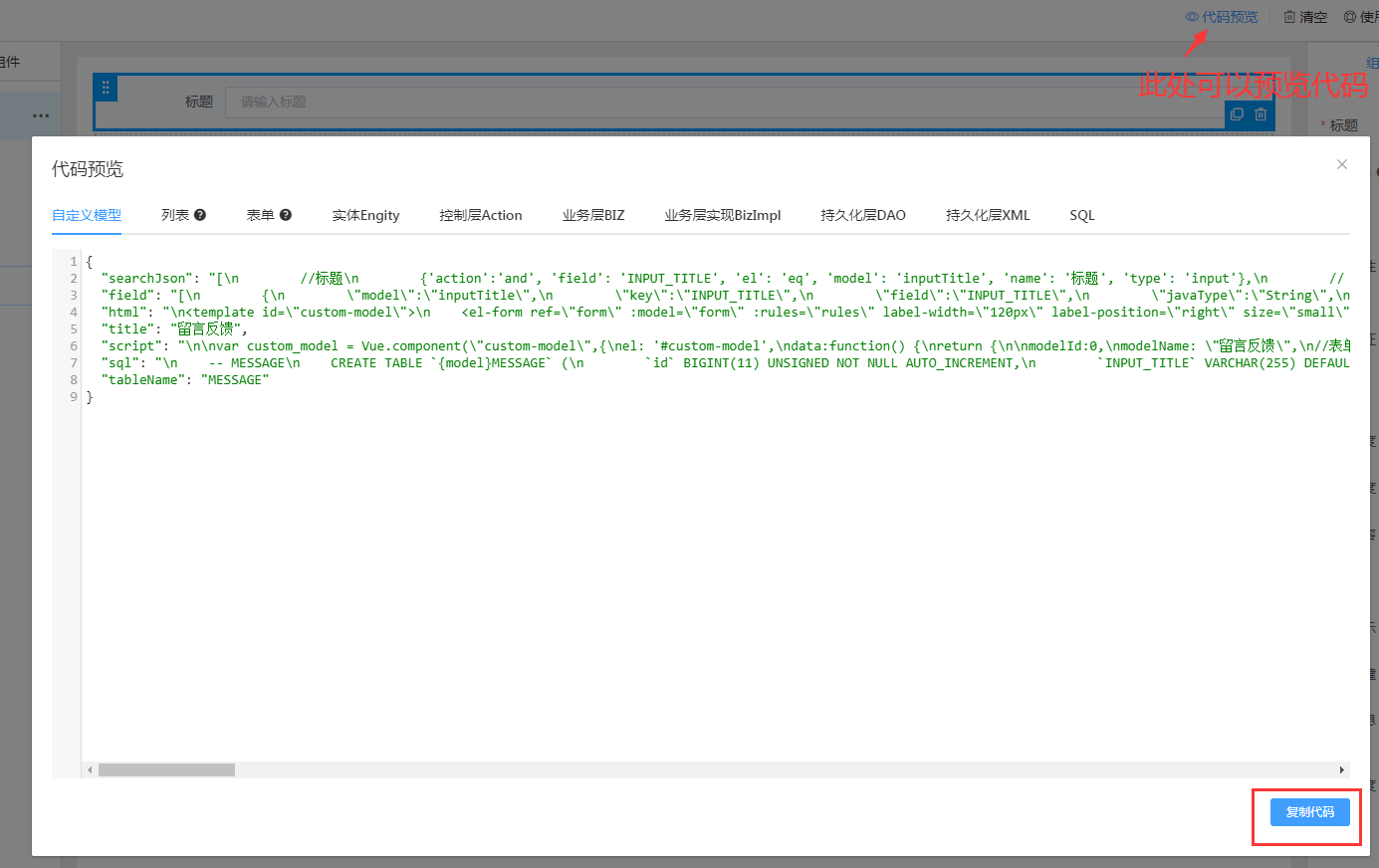Open the 列表 tab
The image size is (1379, 868).
point(175,215)
